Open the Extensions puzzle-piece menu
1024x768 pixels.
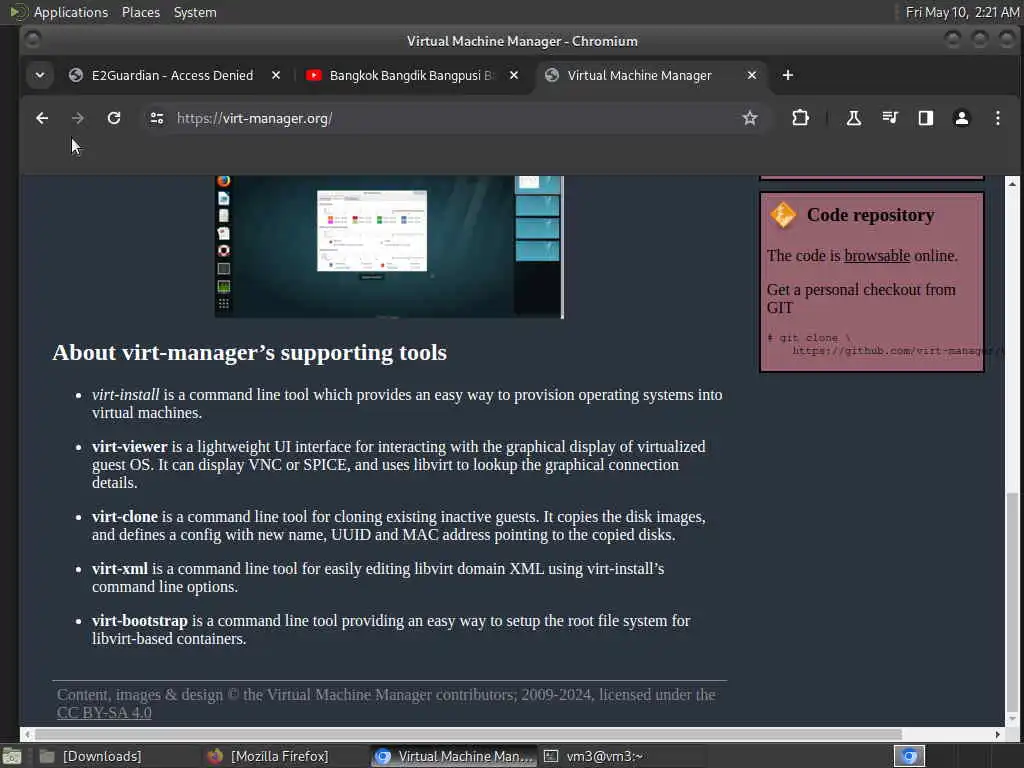pos(800,118)
